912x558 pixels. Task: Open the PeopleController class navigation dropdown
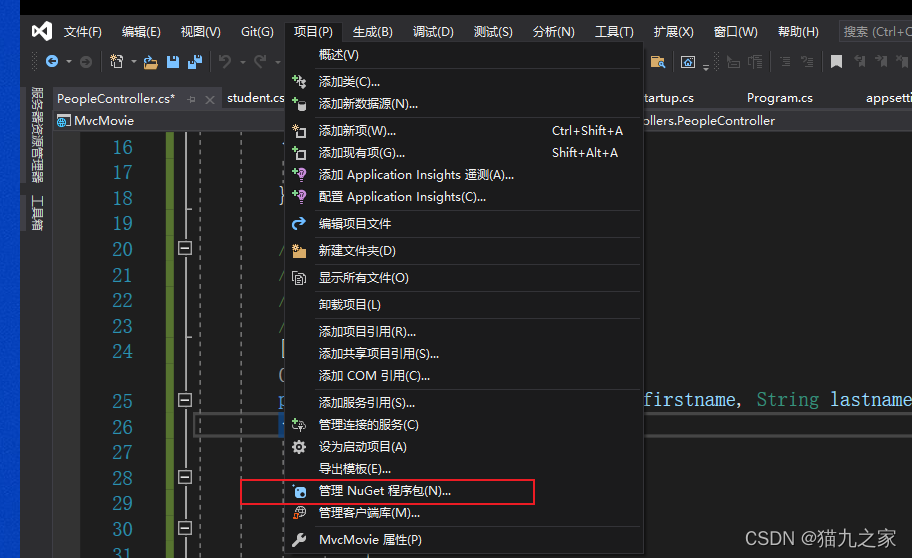777,120
